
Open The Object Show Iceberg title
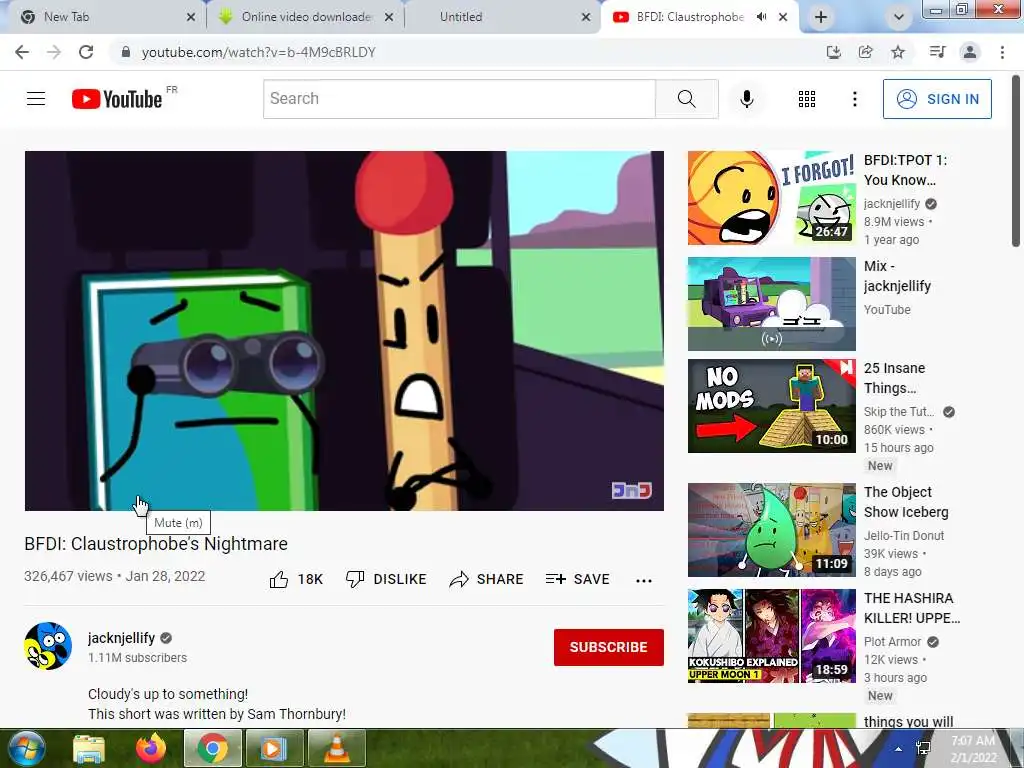click(906, 502)
